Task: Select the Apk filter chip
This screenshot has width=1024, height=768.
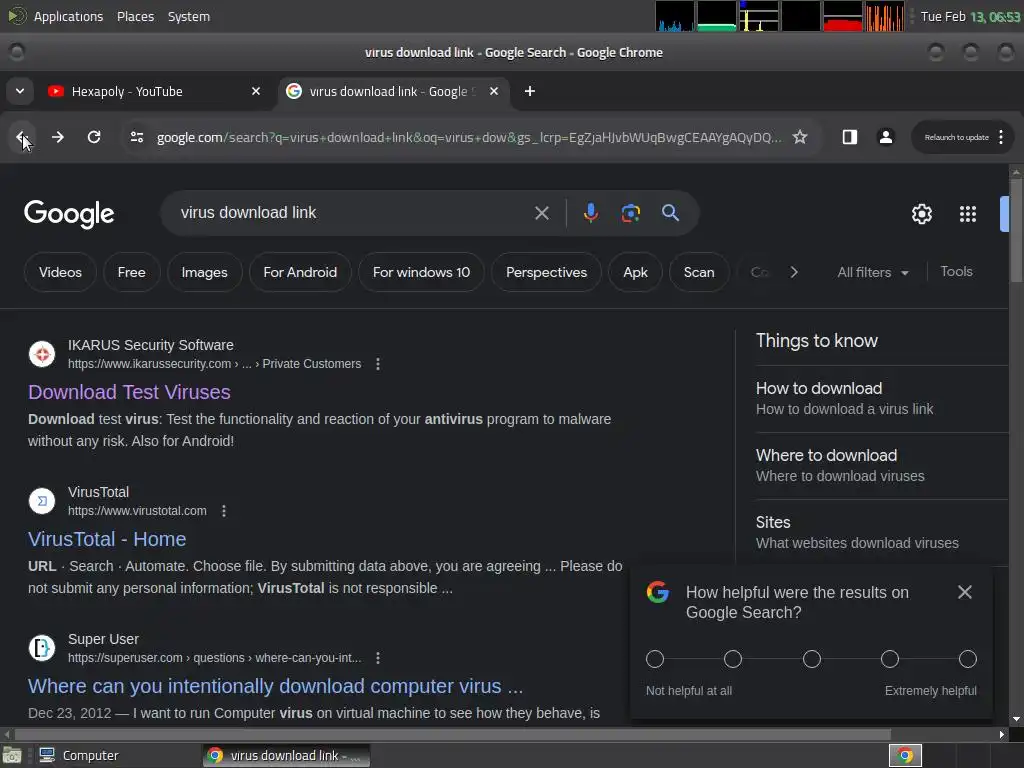Action: tap(635, 272)
